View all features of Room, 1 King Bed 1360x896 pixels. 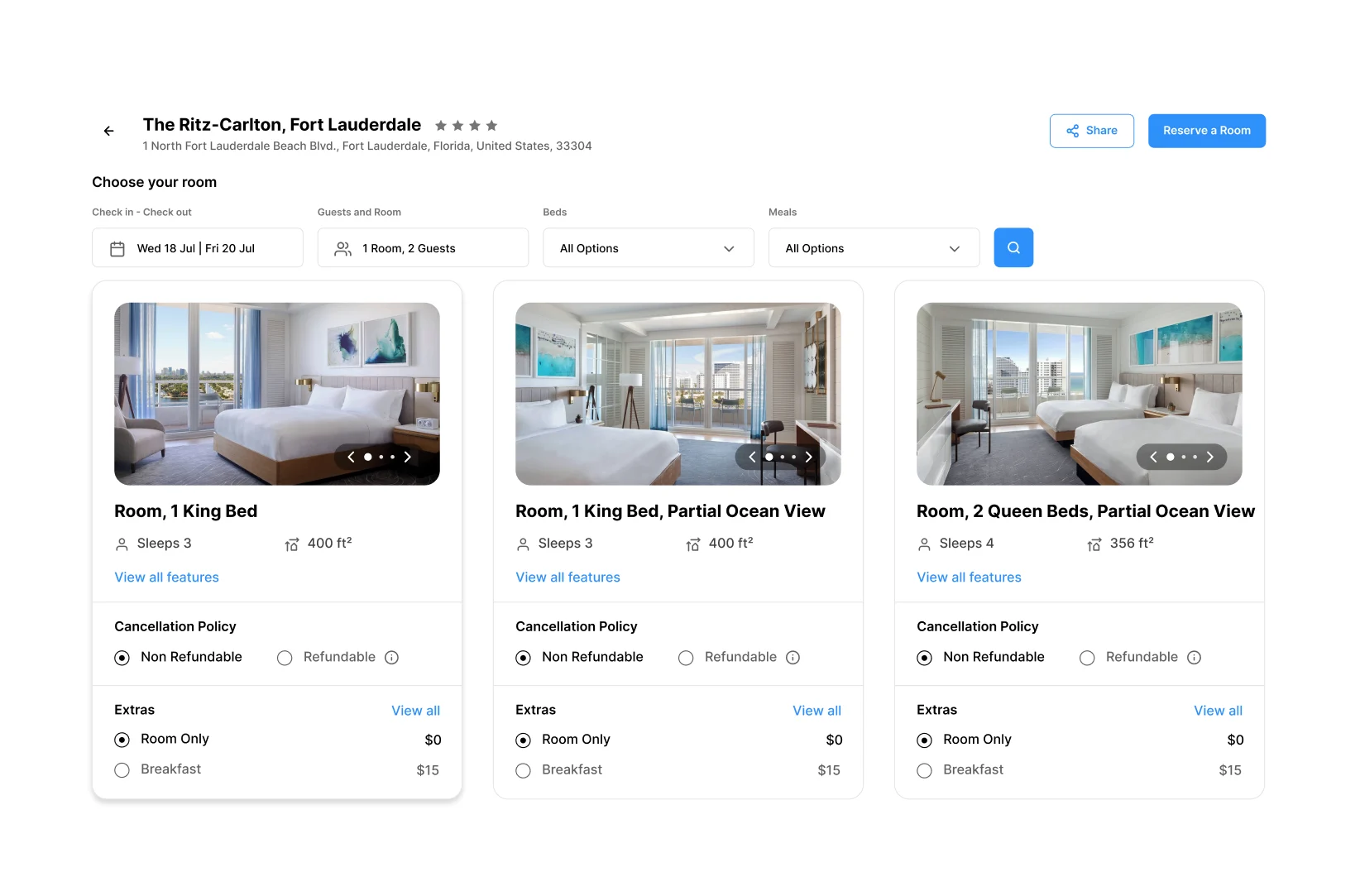[166, 577]
